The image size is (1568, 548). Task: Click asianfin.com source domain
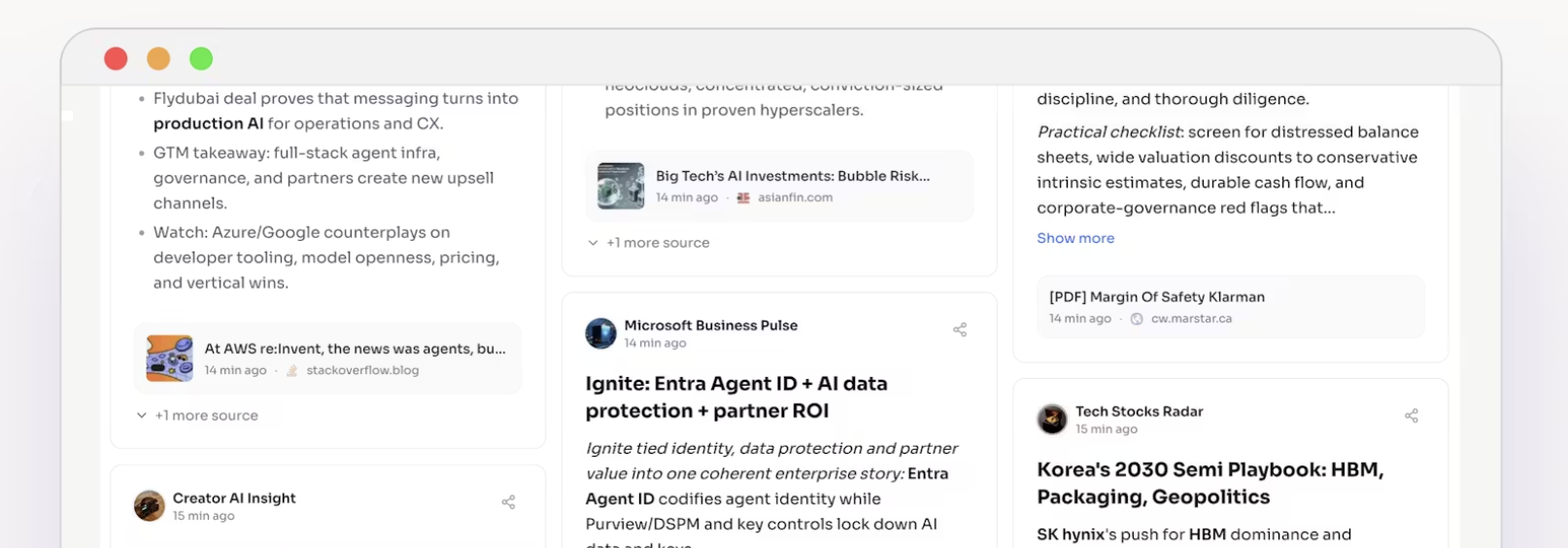tap(796, 198)
